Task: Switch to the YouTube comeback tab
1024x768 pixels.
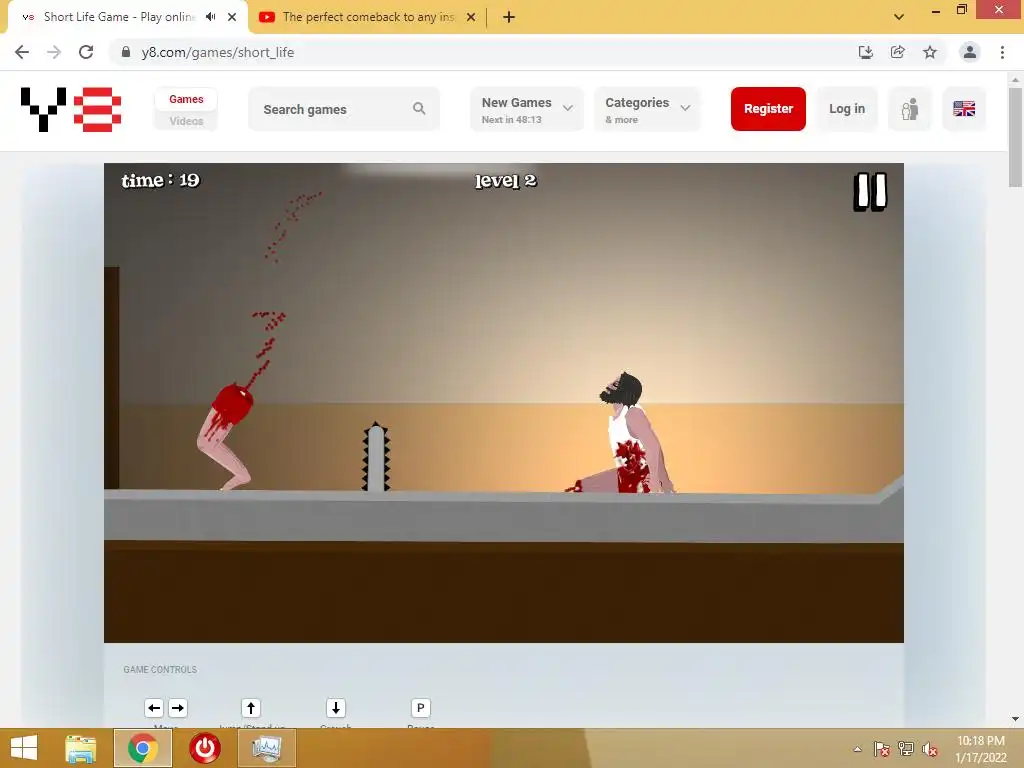Action: click(x=367, y=17)
